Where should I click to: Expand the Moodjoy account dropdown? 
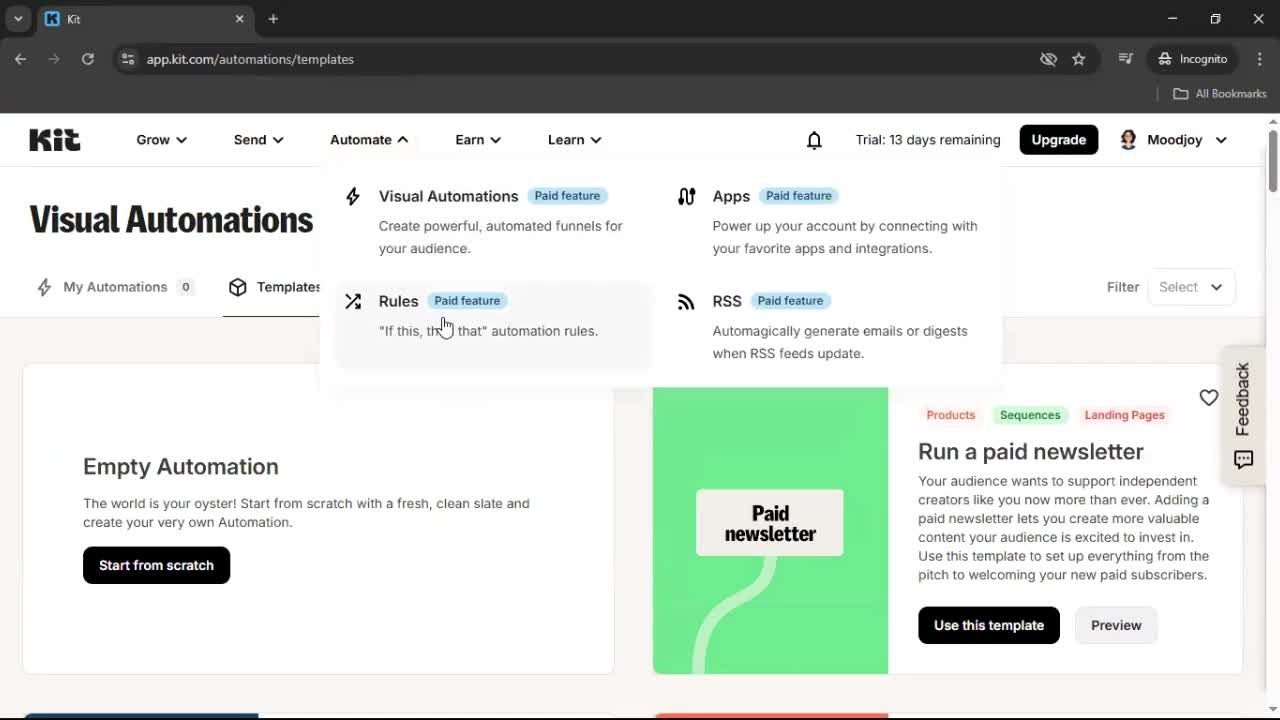(1174, 140)
